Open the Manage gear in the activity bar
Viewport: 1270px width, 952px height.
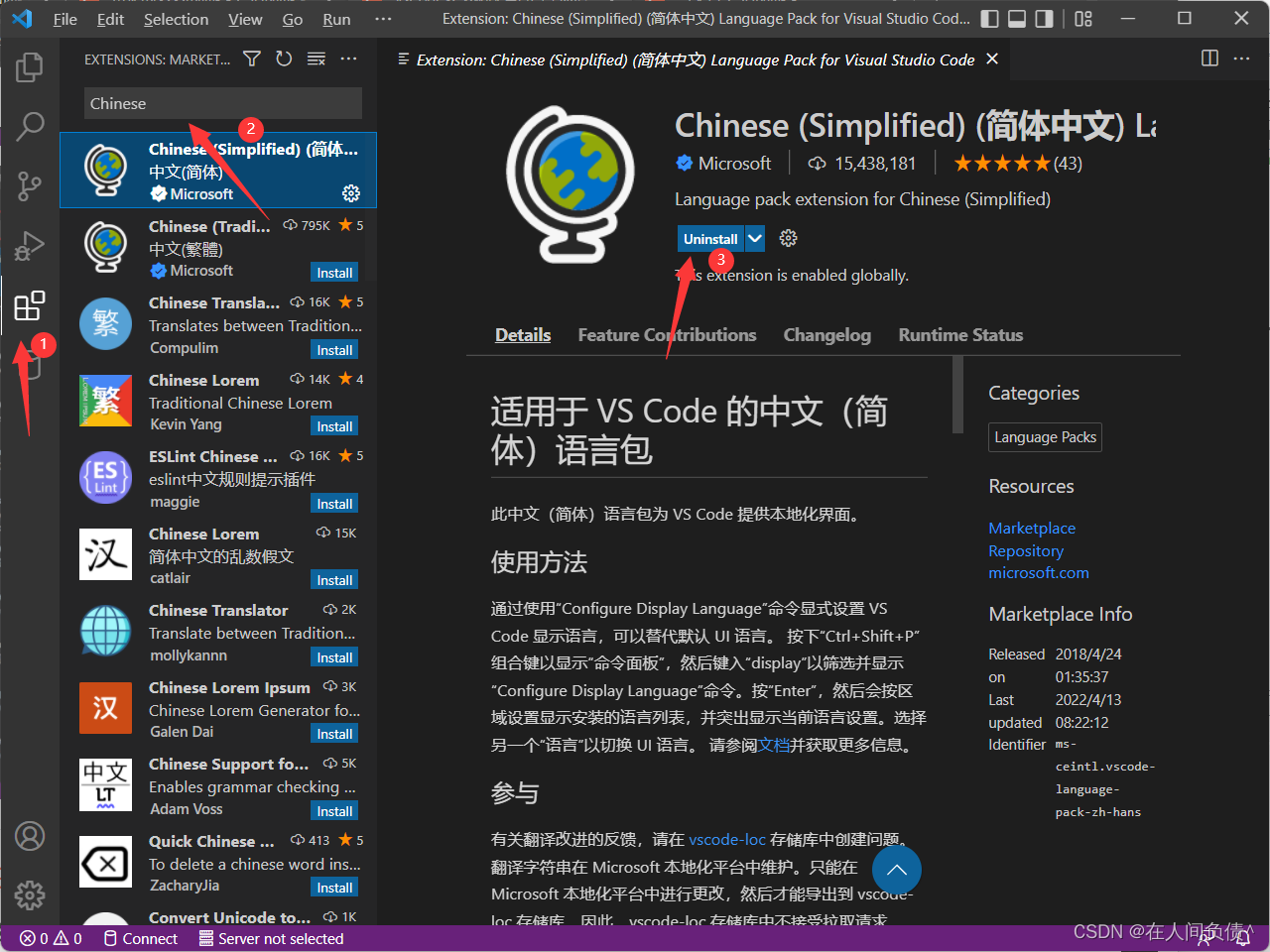pos(30,895)
